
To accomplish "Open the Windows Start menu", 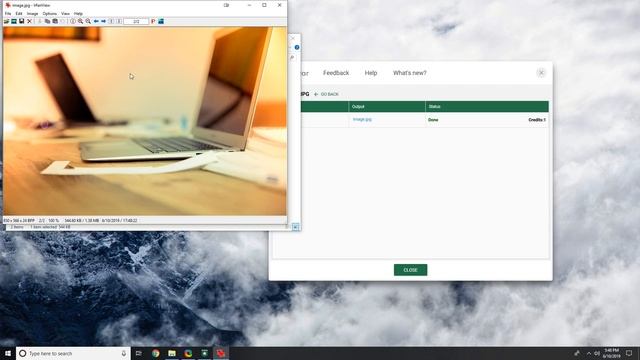I will pos(8,353).
